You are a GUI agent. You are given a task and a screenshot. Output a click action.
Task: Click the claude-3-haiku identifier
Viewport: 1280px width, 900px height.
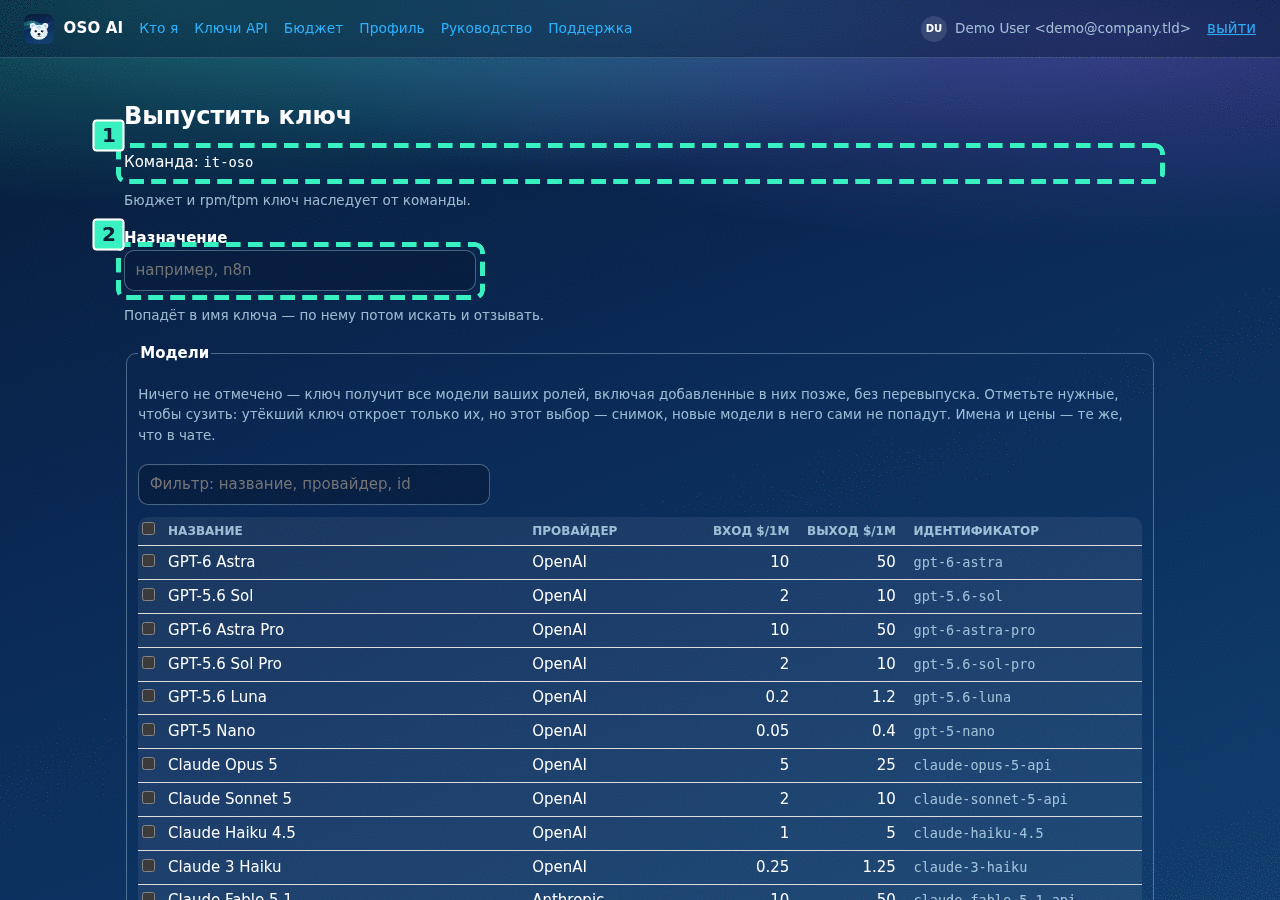coord(970,867)
